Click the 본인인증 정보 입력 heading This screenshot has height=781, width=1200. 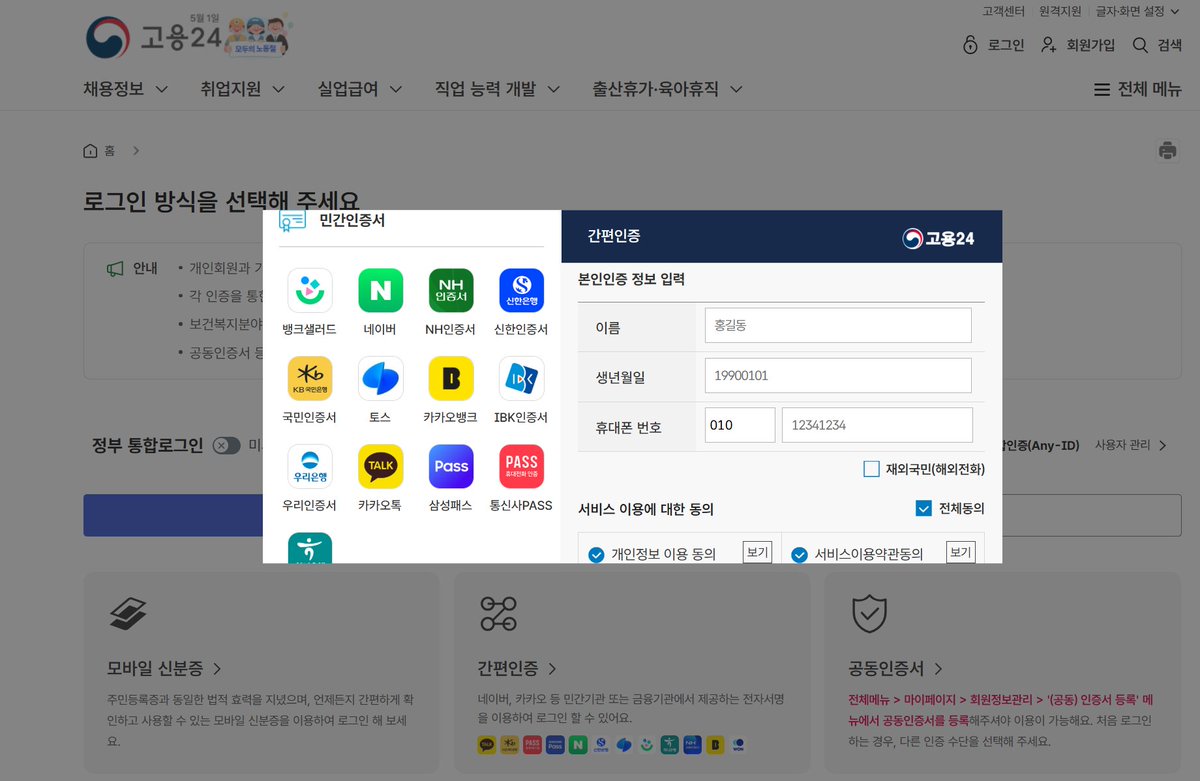[631, 280]
